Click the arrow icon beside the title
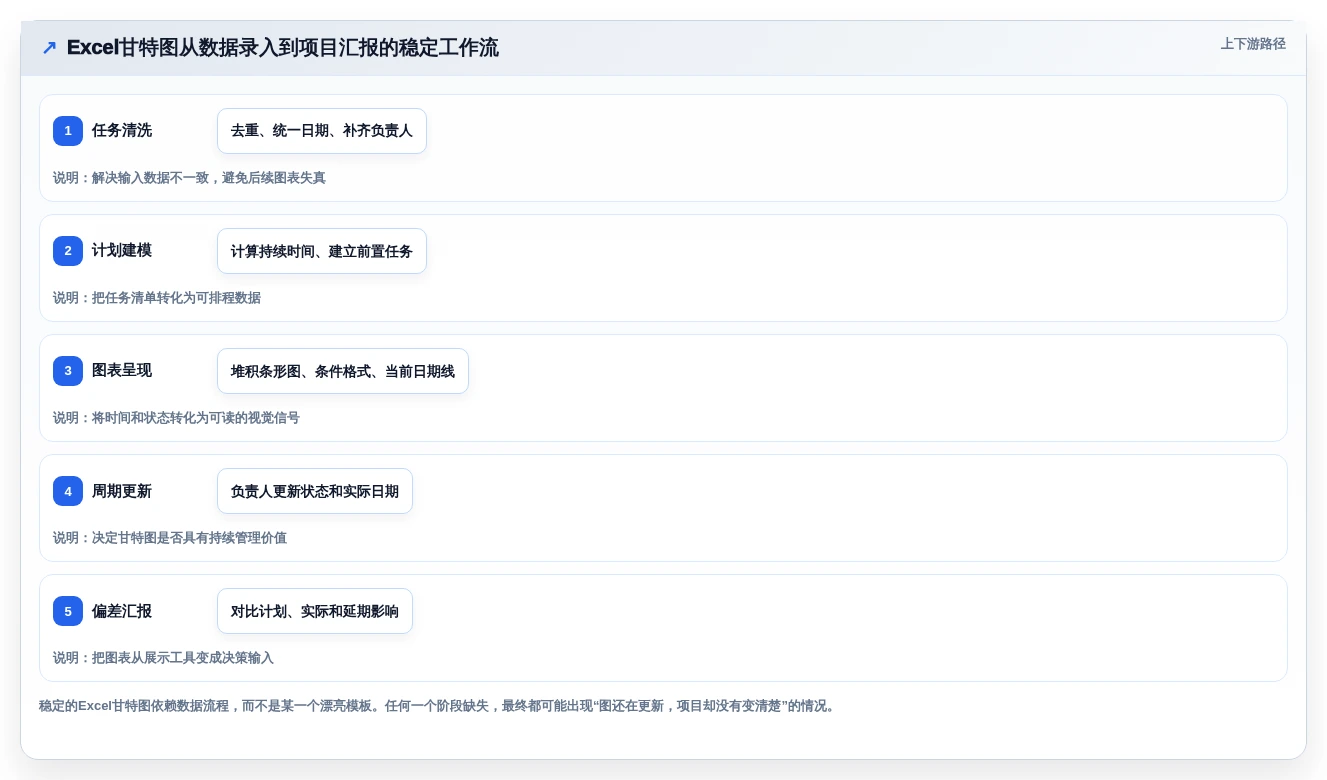This screenshot has width=1327, height=780. (49, 48)
